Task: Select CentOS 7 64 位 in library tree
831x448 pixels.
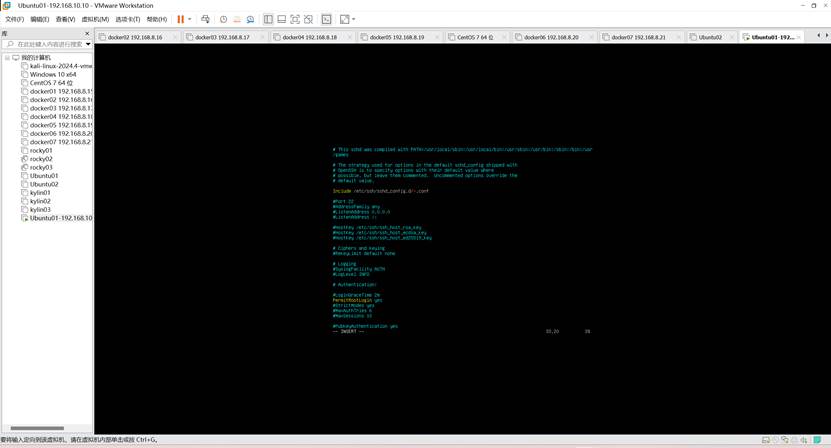Action: coord(51,83)
